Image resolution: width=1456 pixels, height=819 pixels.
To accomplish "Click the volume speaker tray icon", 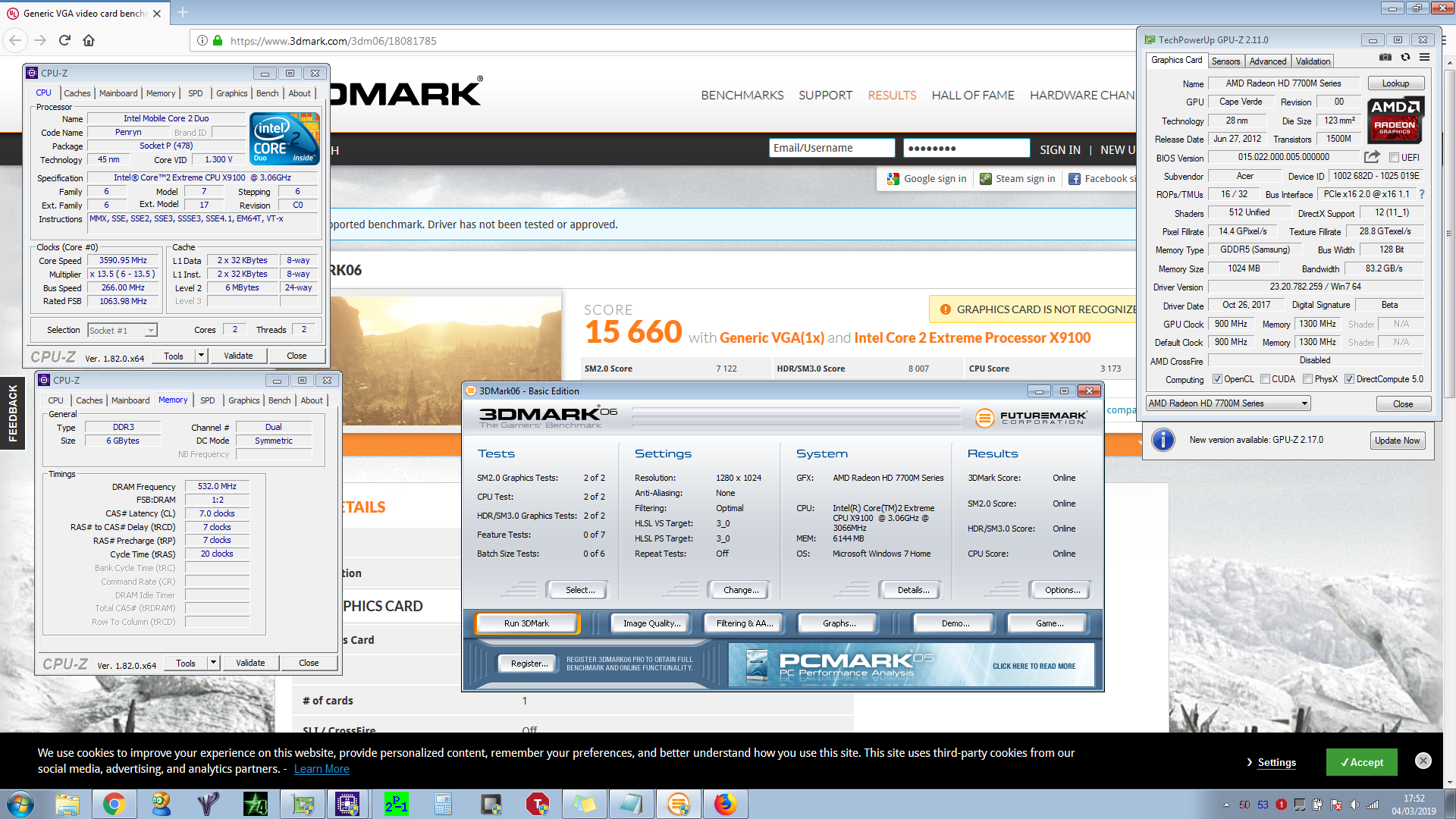I will click(1354, 805).
